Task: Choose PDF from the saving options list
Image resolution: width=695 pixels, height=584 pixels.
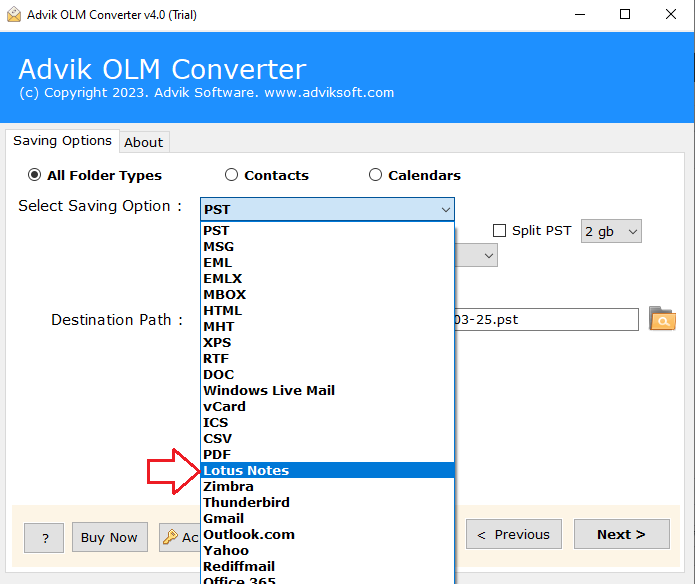Action: coord(327,454)
